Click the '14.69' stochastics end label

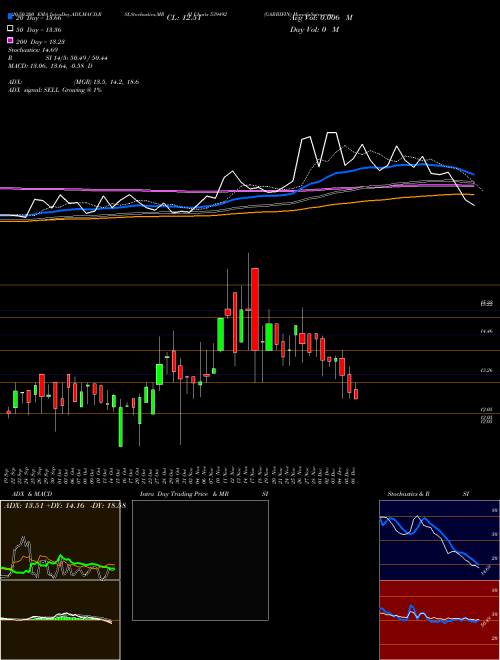click(x=486, y=570)
